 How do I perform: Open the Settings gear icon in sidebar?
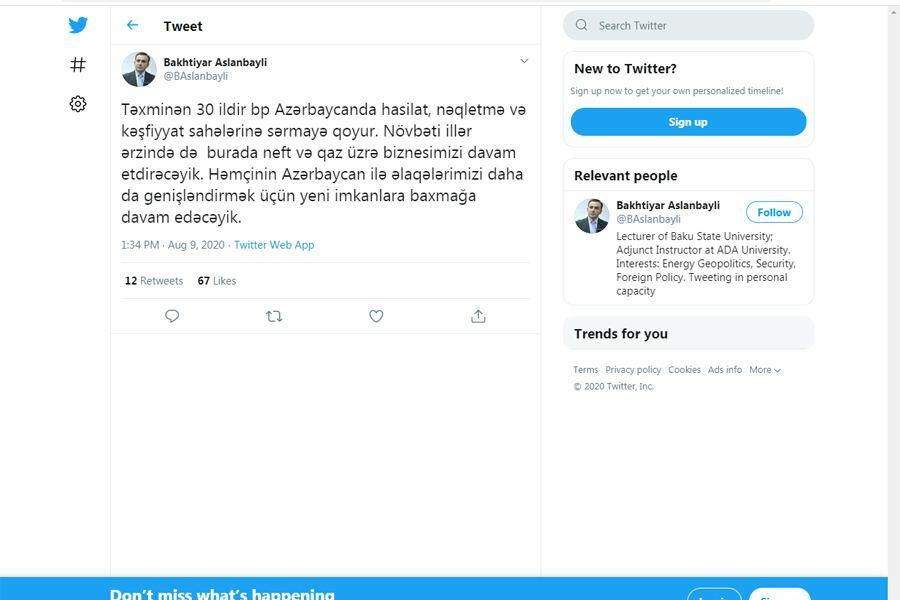coord(78,104)
